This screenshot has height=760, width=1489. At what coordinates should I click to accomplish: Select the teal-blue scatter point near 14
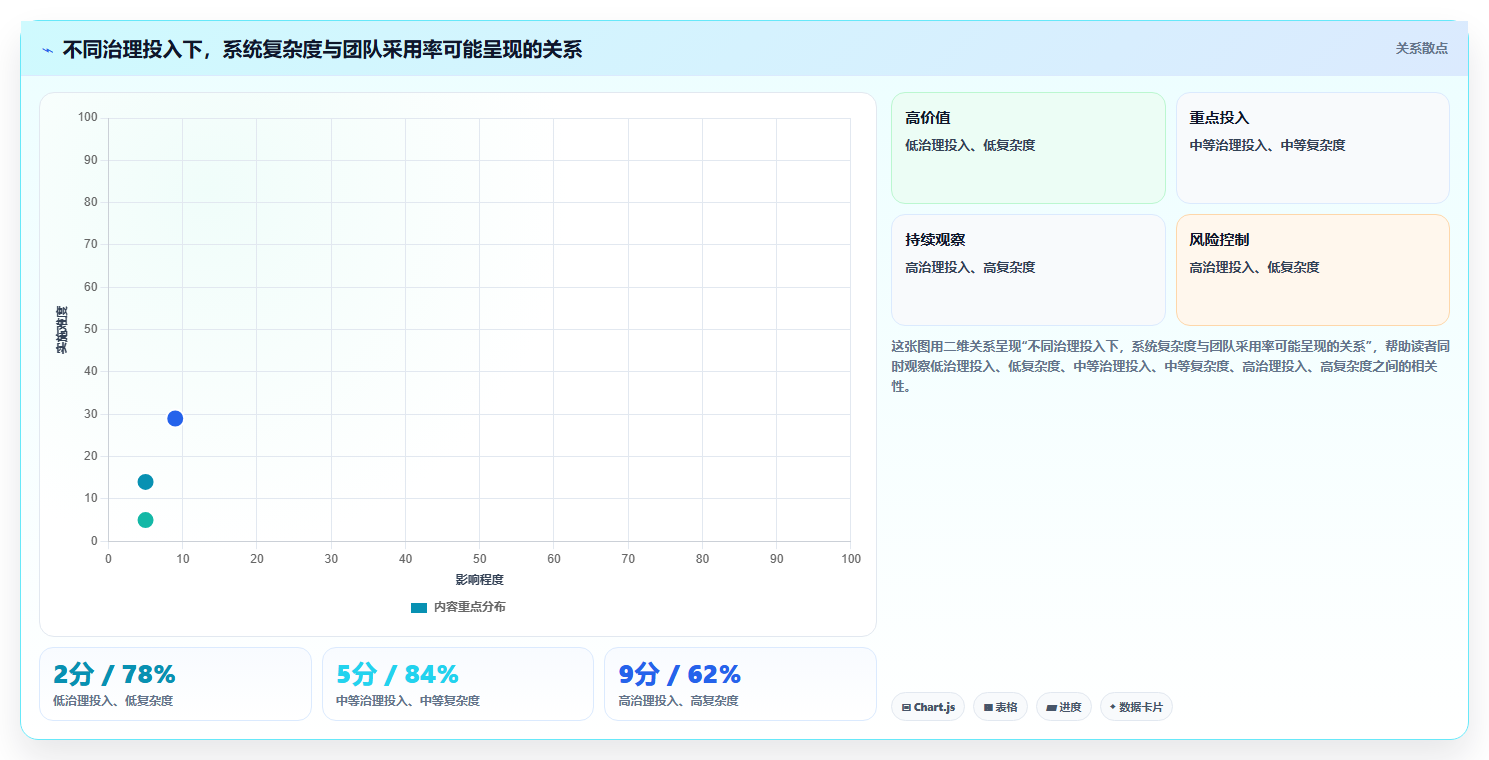tap(145, 482)
